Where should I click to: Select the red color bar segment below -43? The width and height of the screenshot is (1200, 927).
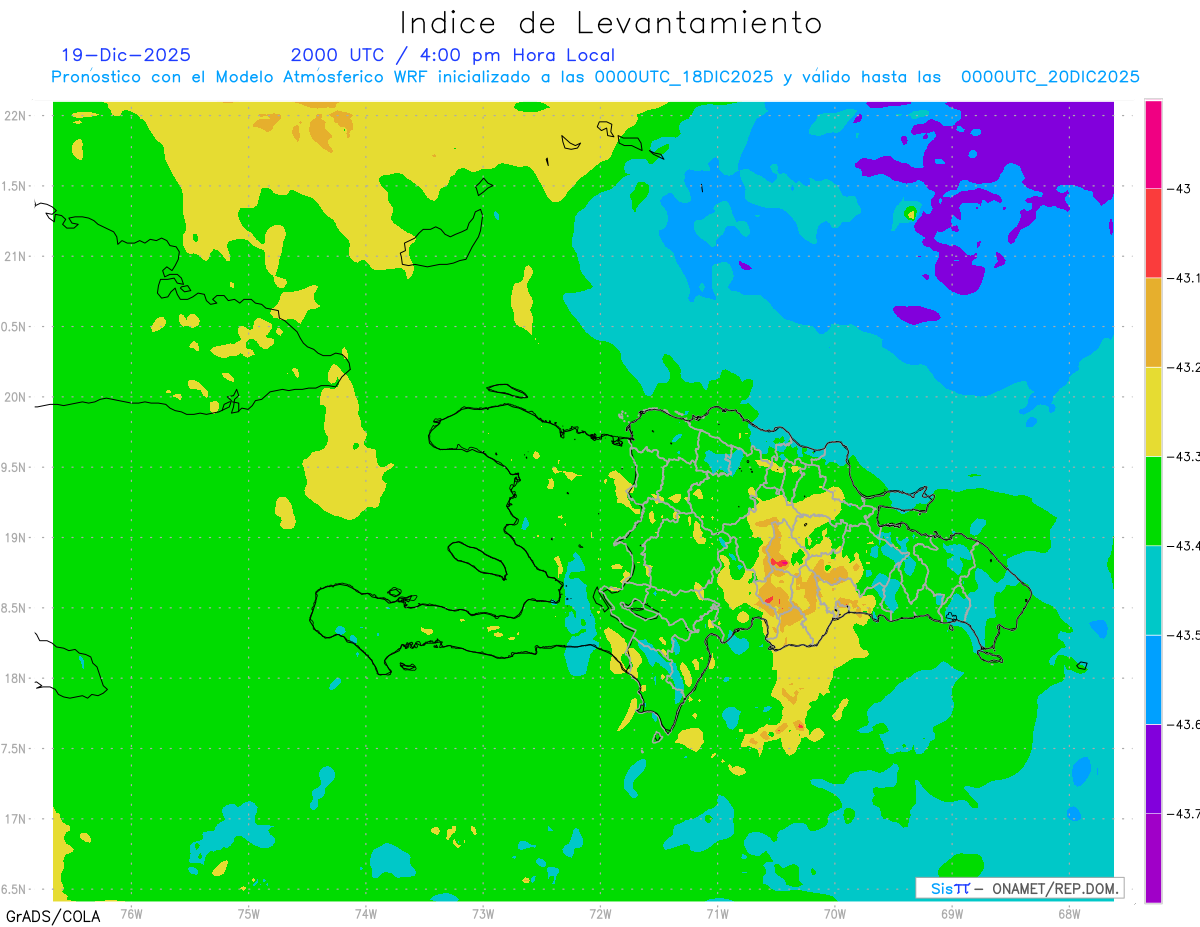[x=1153, y=233]
